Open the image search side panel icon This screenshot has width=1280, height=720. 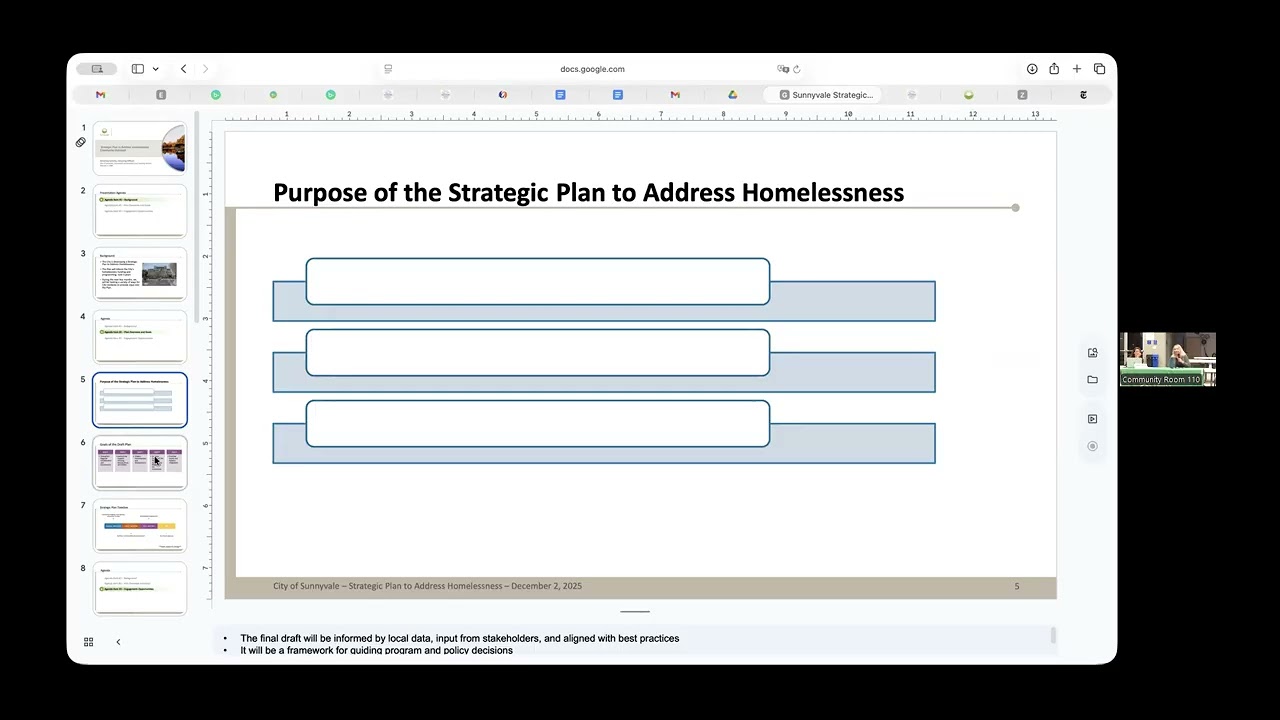pos(1092,352)
